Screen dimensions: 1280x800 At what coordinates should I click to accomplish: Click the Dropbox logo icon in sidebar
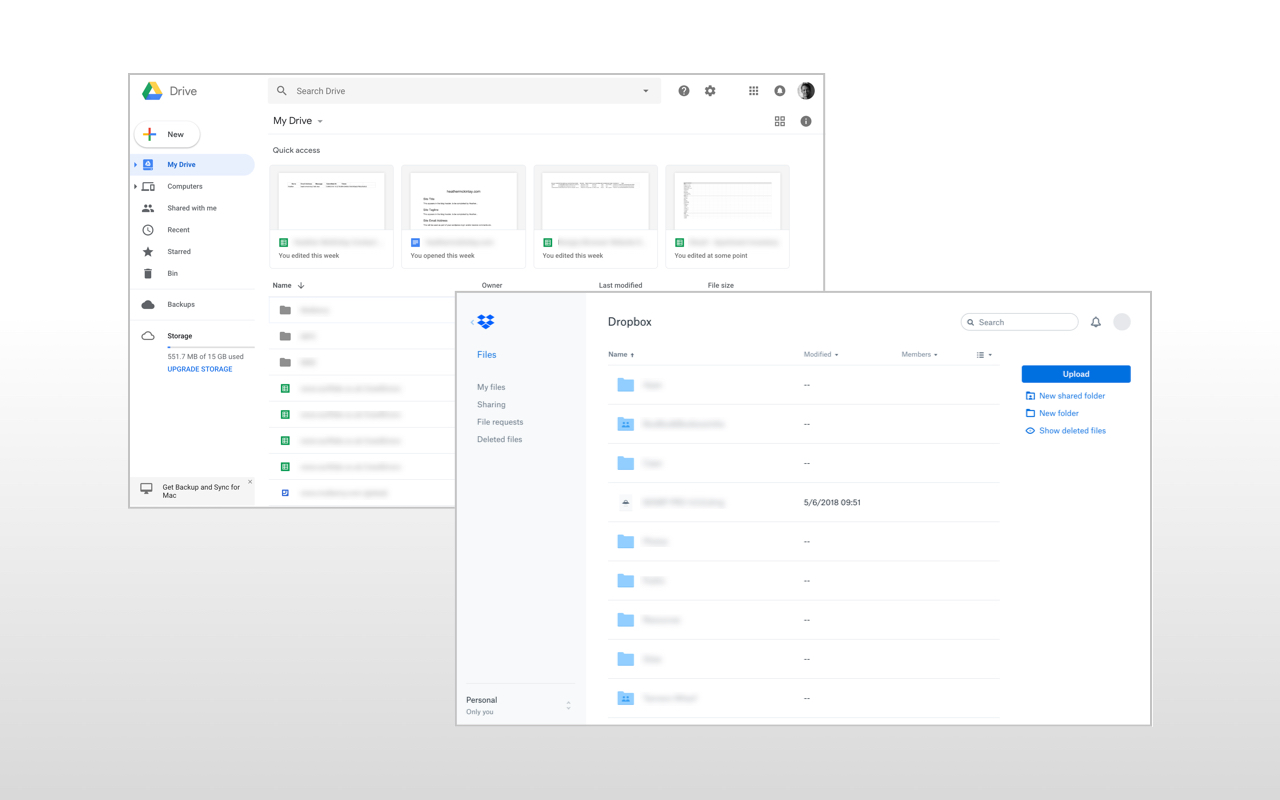point(486,321)
